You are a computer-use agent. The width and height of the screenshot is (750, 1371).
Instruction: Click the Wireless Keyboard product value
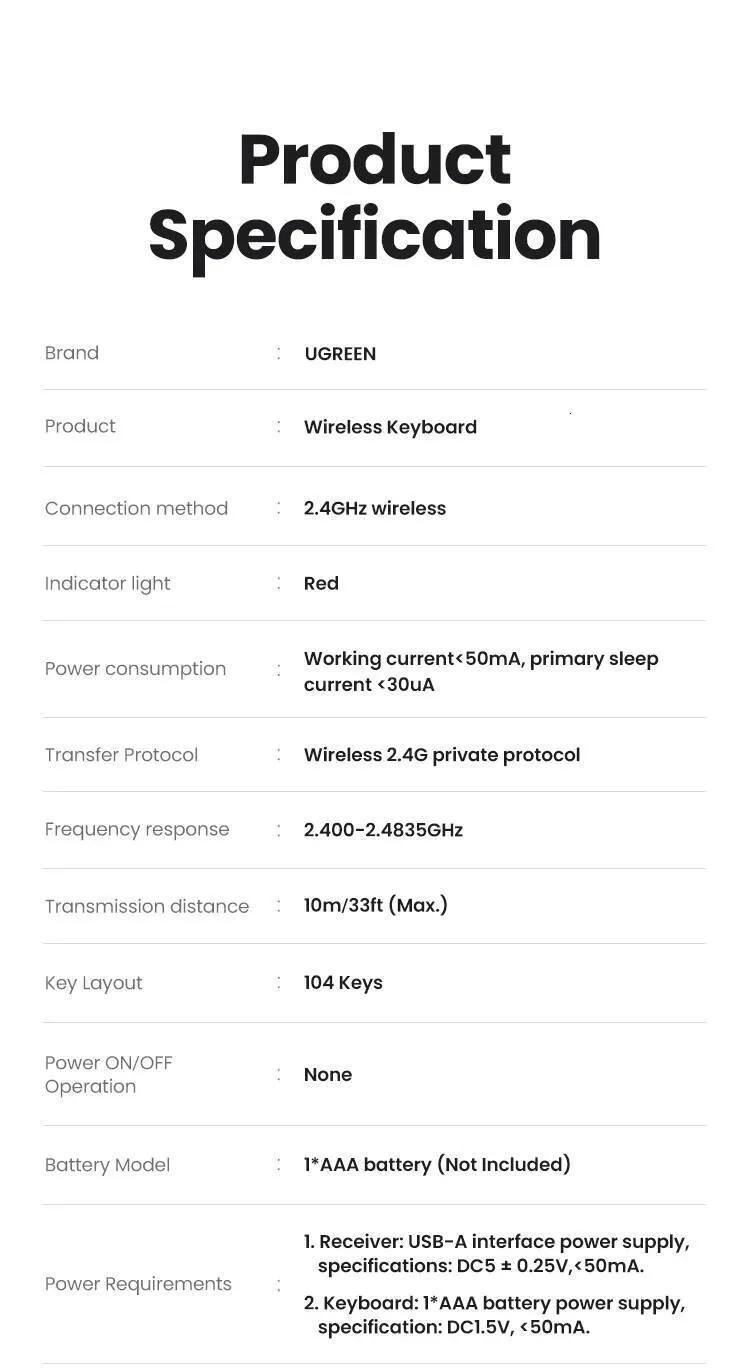point(390,427)
